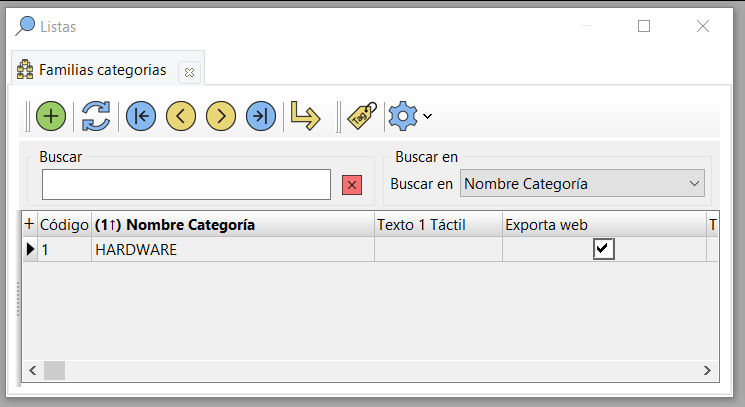
Task: Go to the first record
Action: (141, 116)
